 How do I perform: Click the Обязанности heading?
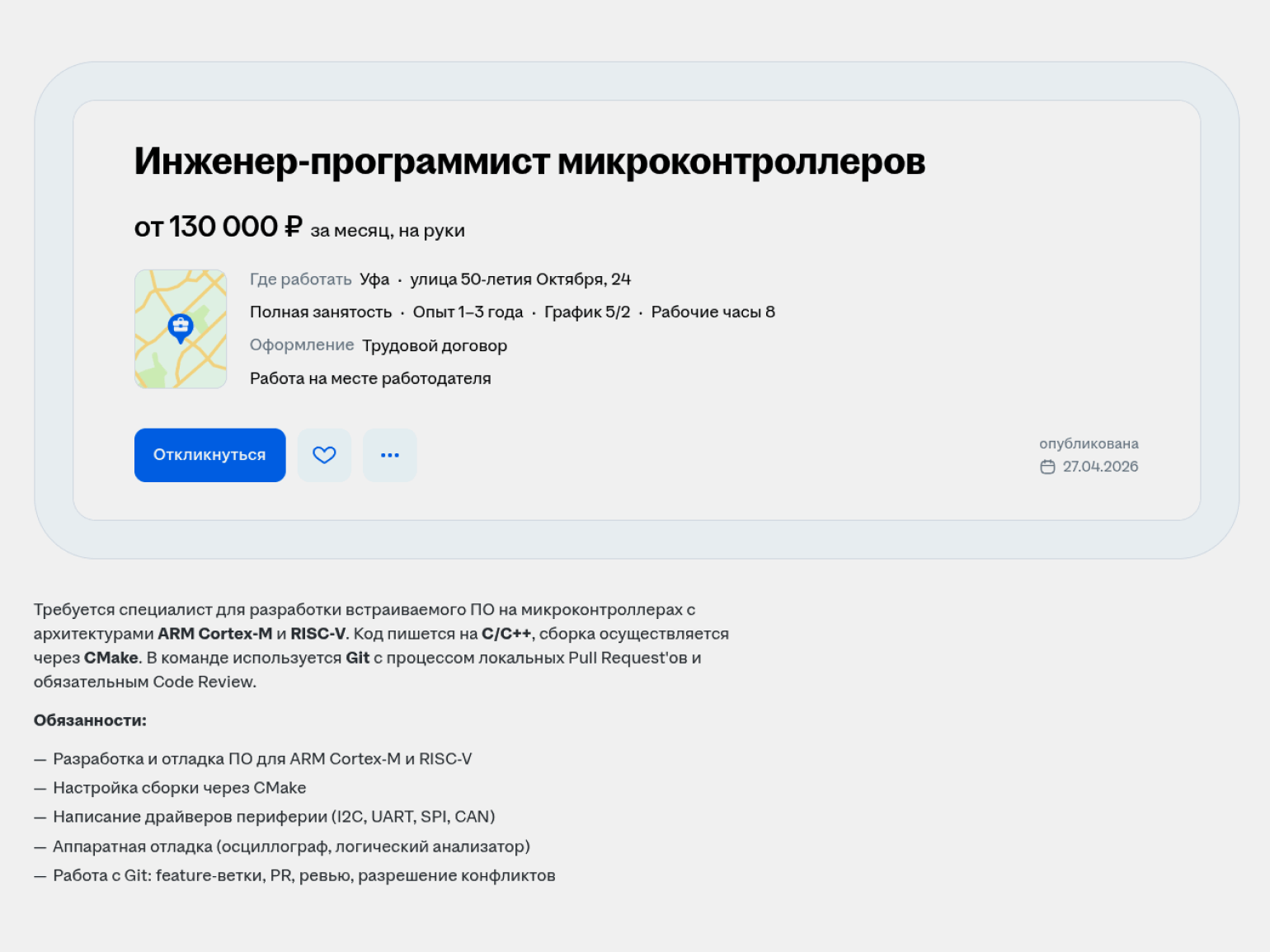pyautogui.click(x=90, y=720)
